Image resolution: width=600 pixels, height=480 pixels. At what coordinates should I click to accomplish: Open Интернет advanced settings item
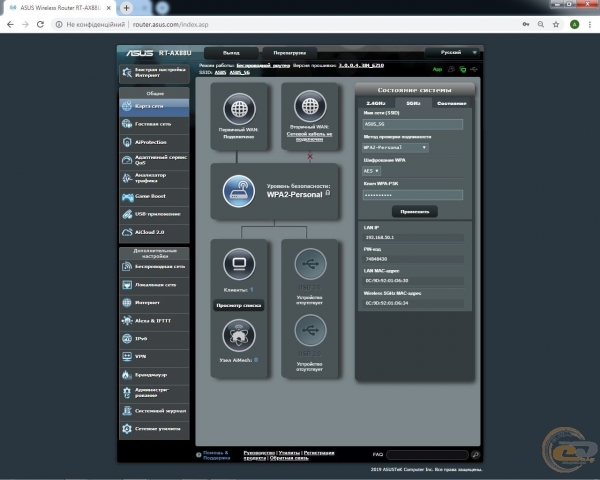(154, 303)
